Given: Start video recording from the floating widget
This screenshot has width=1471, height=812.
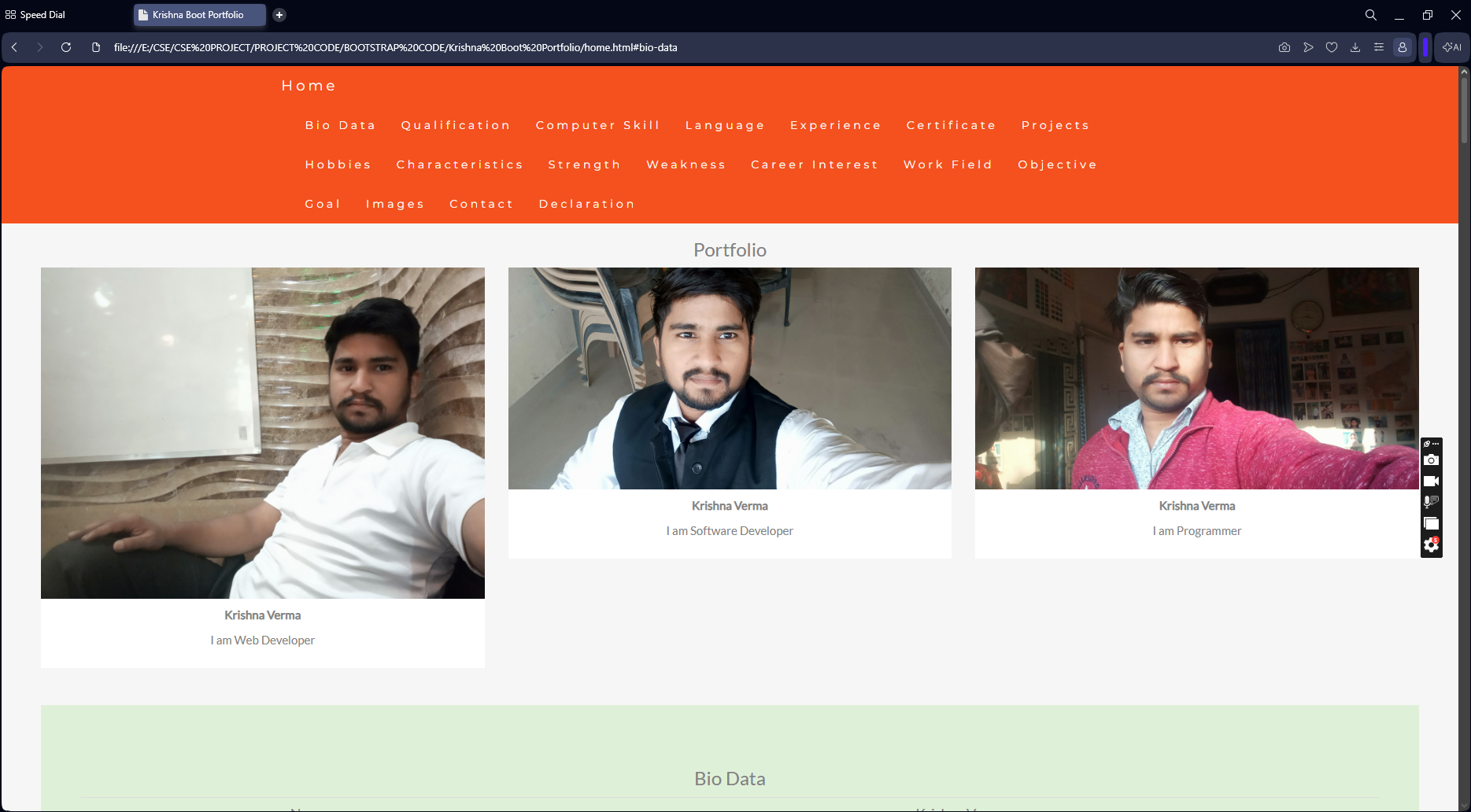Looking at the screenshot, I should click(x=1432, y=481).
